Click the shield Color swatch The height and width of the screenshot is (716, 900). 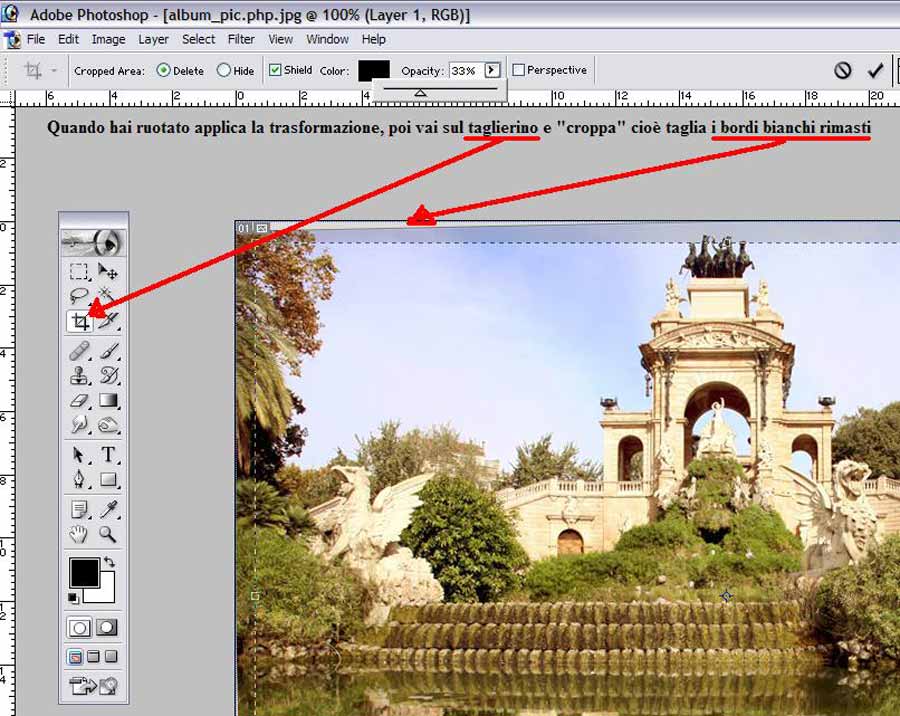[374, 71]
